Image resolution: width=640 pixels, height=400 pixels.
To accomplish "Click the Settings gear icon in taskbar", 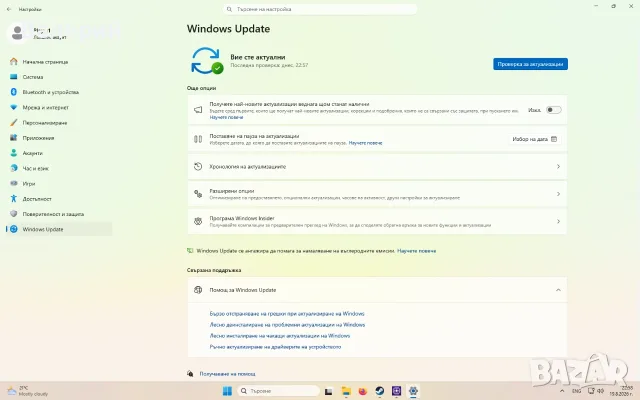I will pos(413,391).
